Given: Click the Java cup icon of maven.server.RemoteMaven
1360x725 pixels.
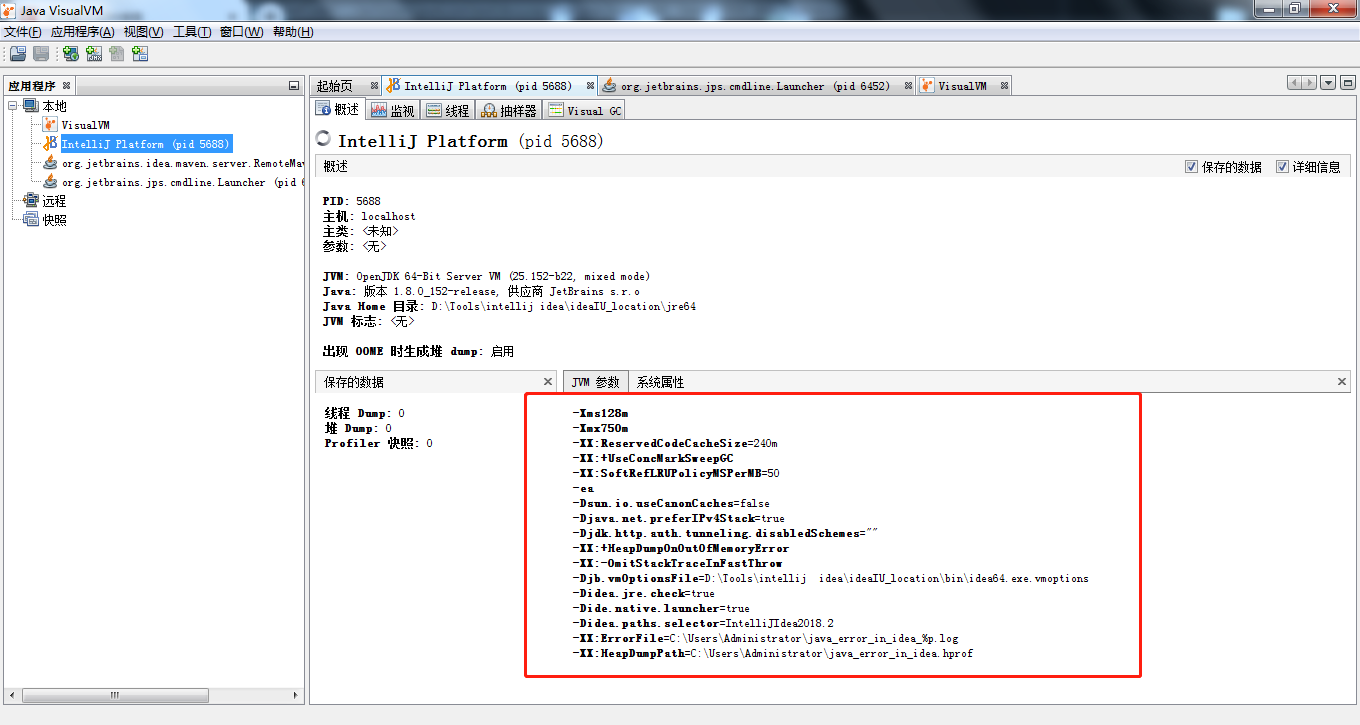Looking at the screenshot, I should click(50, 163).
